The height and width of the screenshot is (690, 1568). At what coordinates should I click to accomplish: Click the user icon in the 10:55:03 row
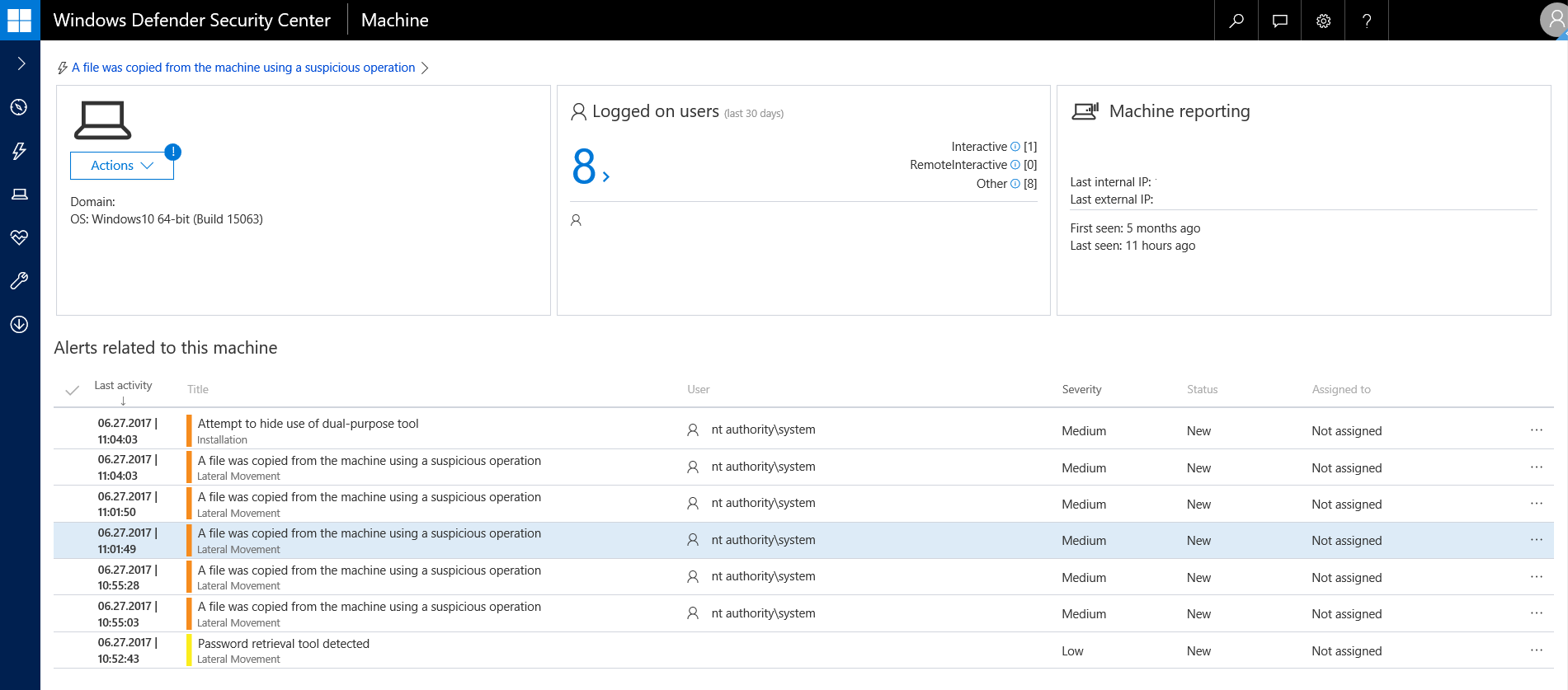pos(693,613)
